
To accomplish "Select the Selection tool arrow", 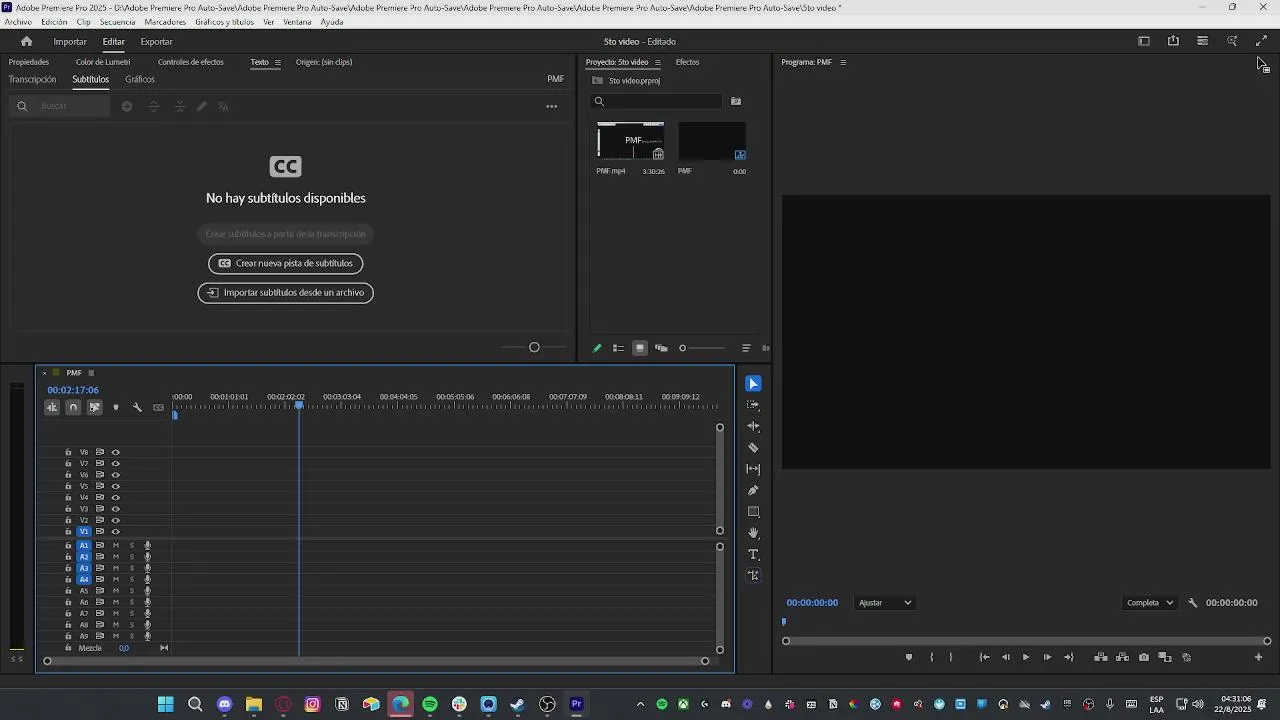I will (753, 384).
